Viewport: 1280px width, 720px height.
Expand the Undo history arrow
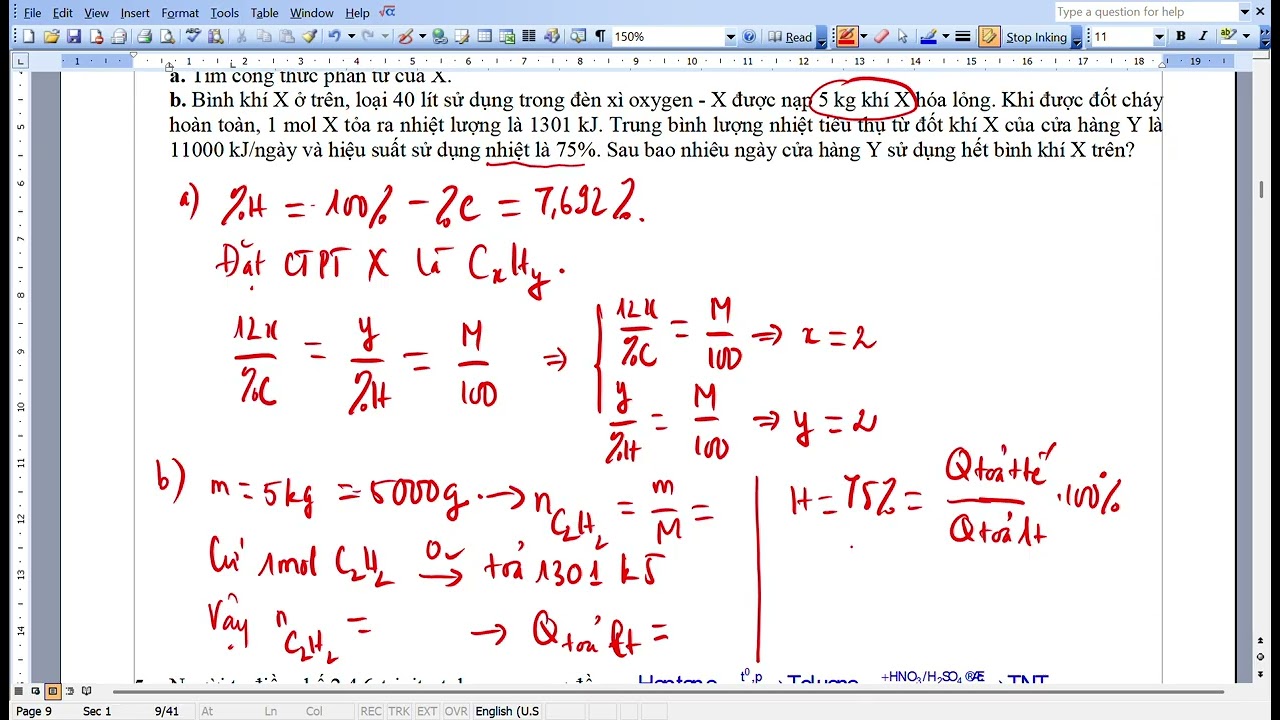pos(351,36)
